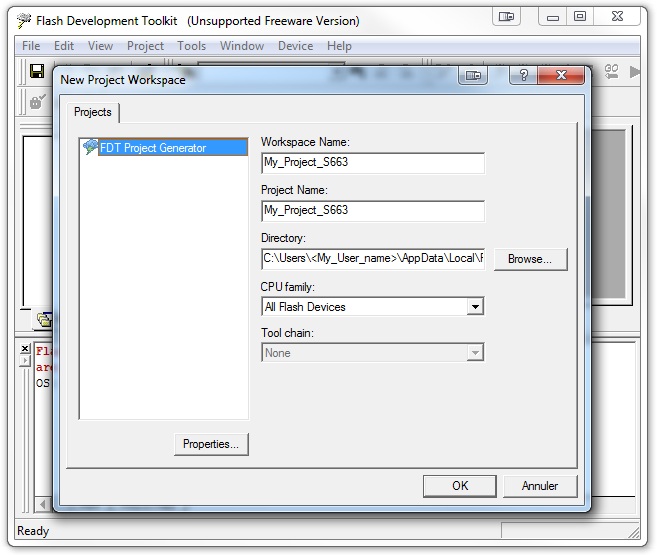Click the disabled Tool chain None combo box
Screen dimensions: 660x555
click(x=373, y=353)
